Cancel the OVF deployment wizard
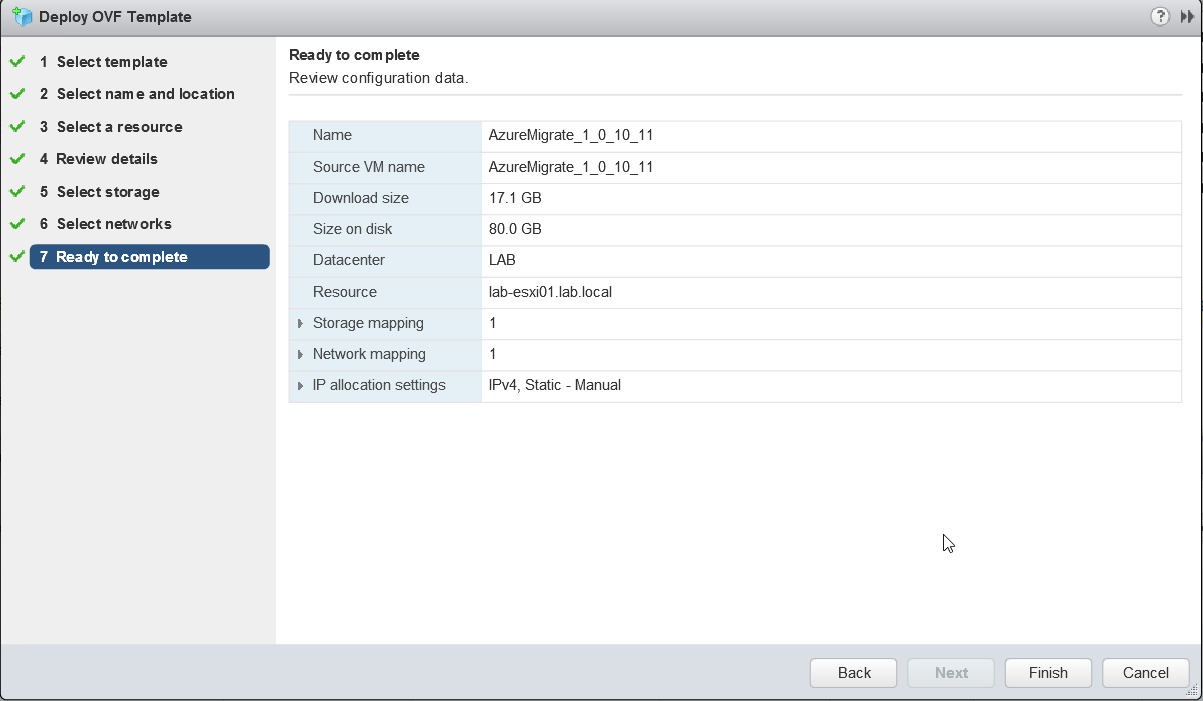 pyautogui.click(x=1145, y=673)
